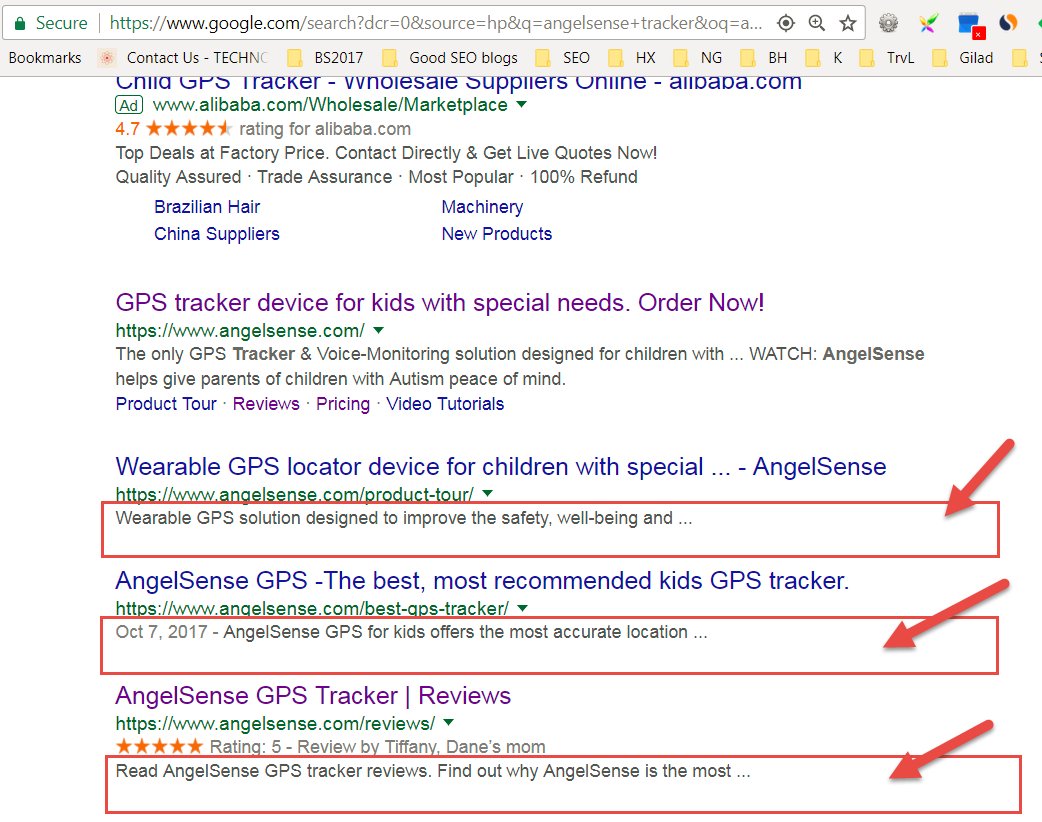The image size is (1042, 822).
Task: Open Machinery sitelink
Action: [482, 207]
